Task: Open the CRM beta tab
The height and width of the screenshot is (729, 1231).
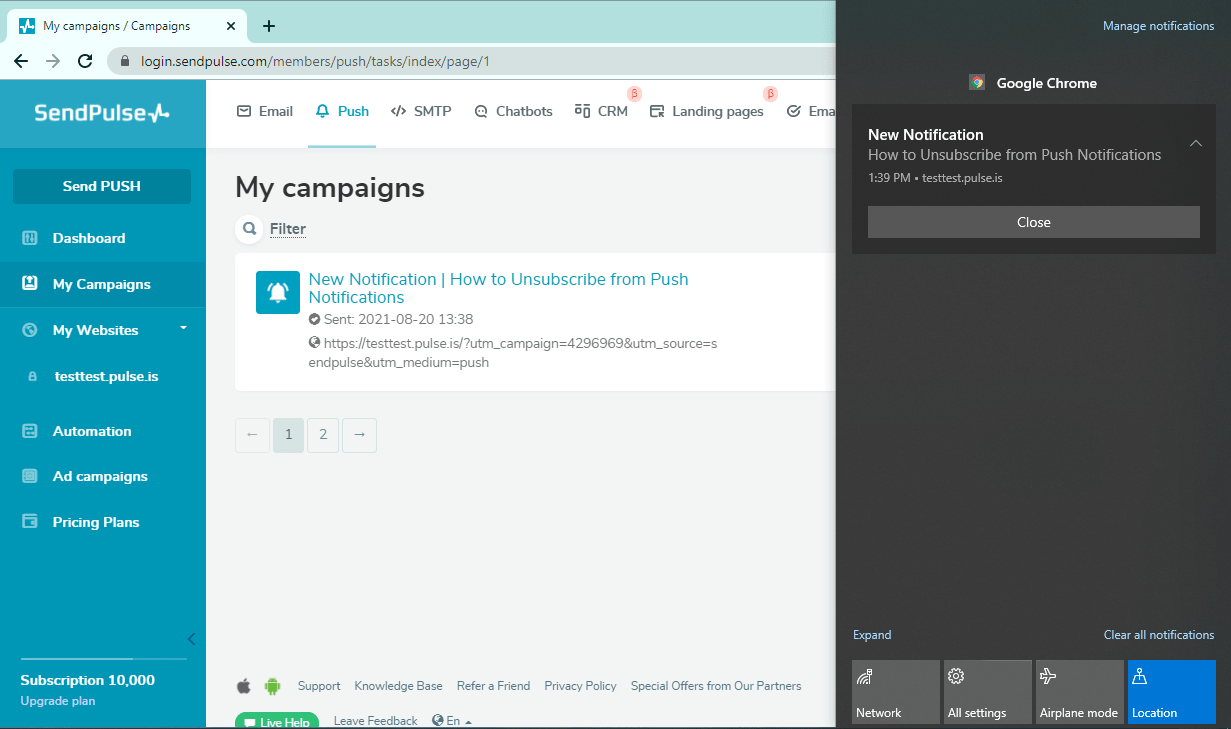Action: point(601,111)
